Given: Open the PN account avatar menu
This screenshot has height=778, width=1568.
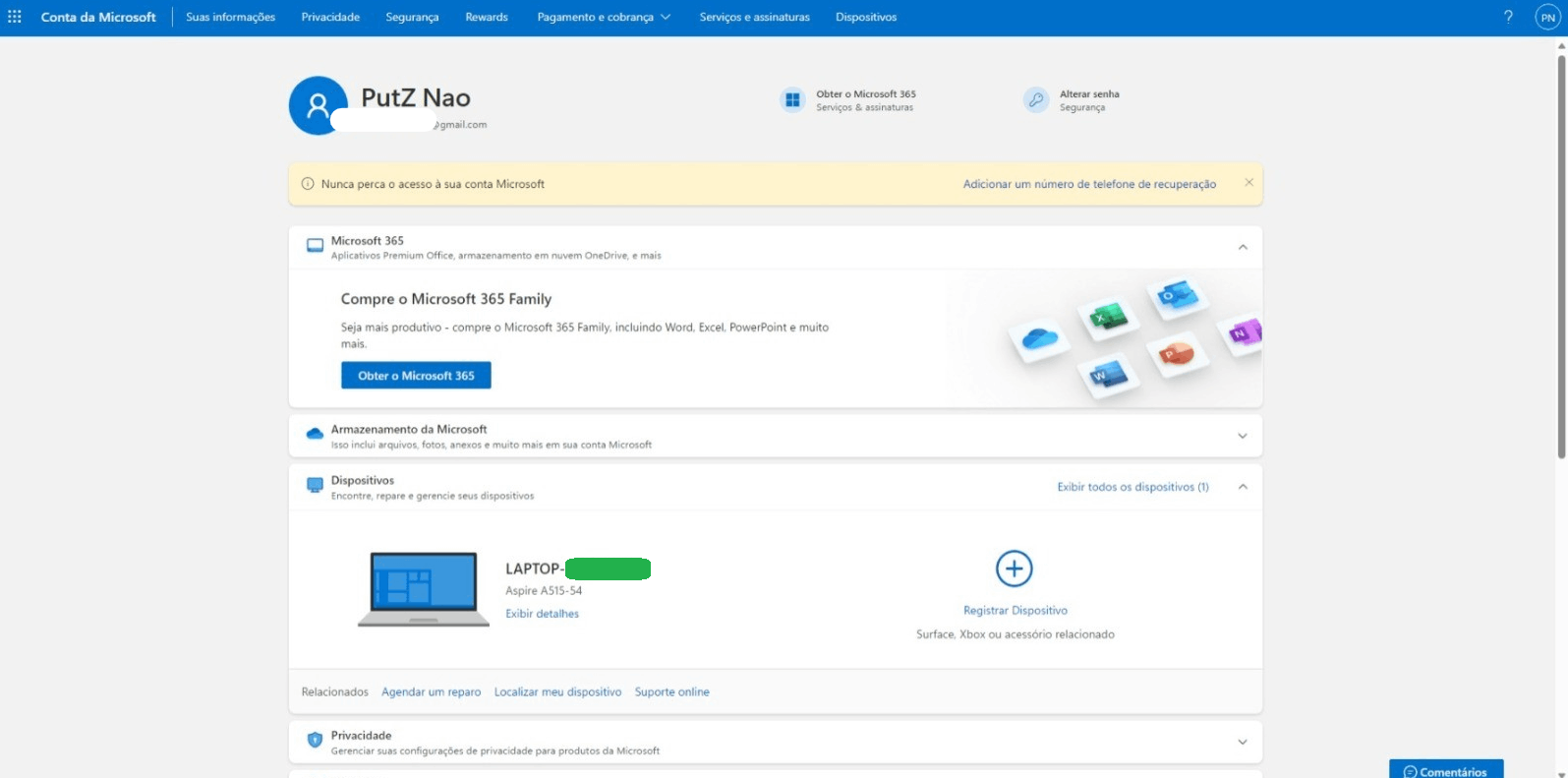Looking at the screenshot, I should point(1547,17).
